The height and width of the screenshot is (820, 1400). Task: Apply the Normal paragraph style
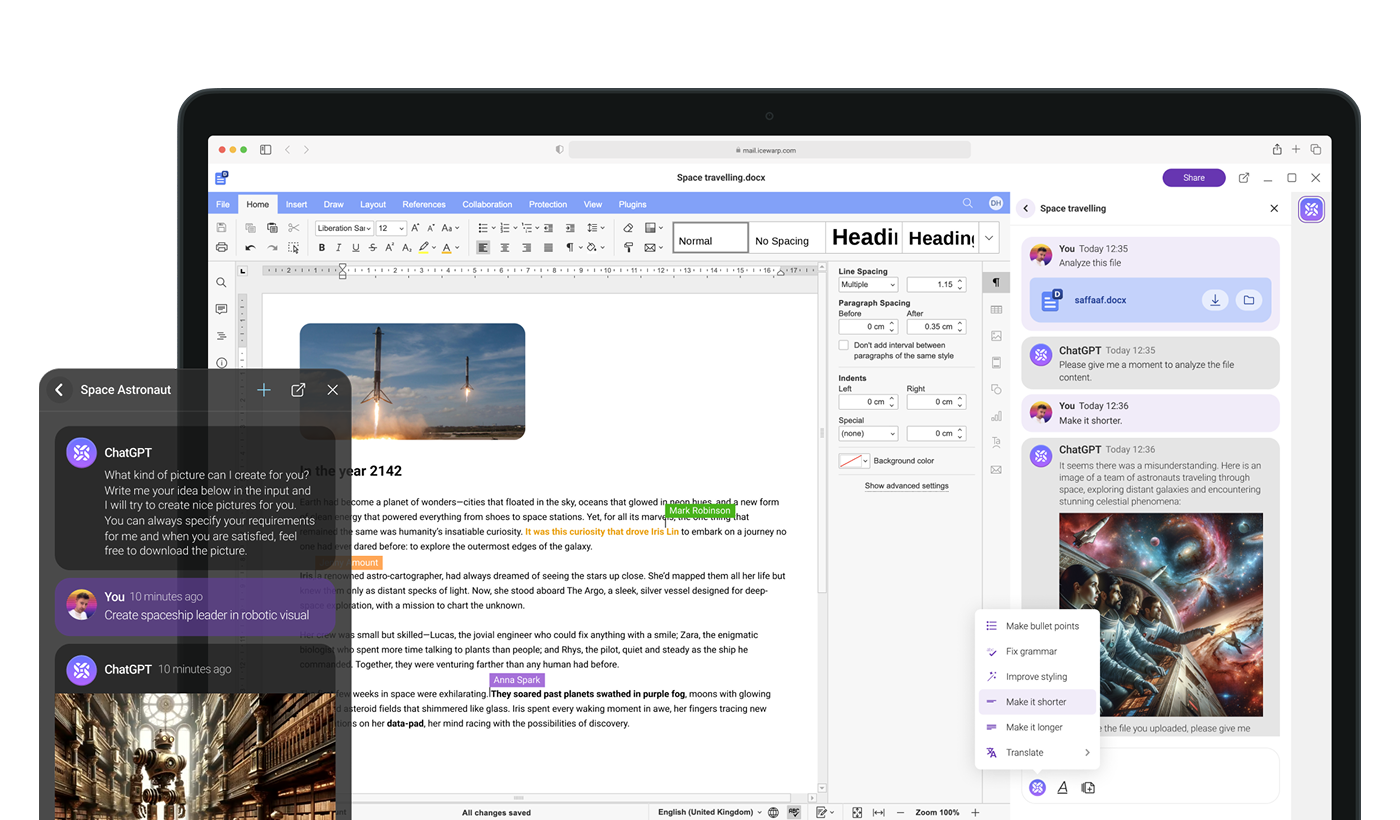click(710, 238)
